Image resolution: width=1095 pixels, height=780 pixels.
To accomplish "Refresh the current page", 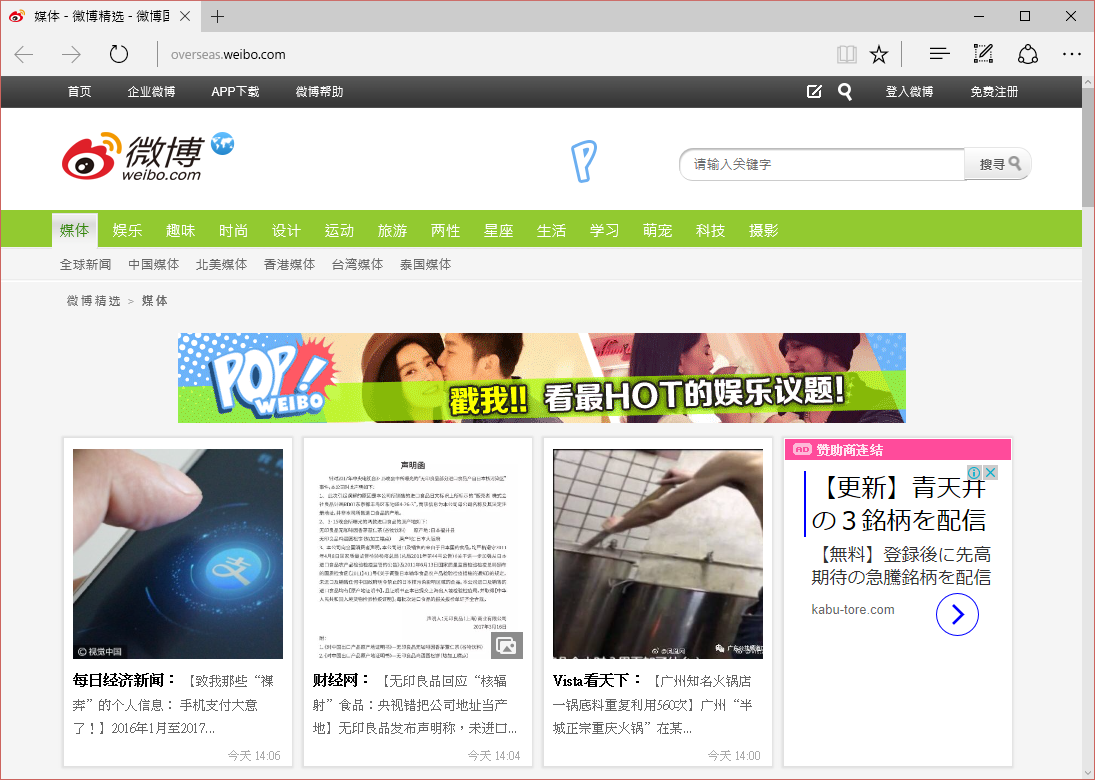I will [119, 54].
